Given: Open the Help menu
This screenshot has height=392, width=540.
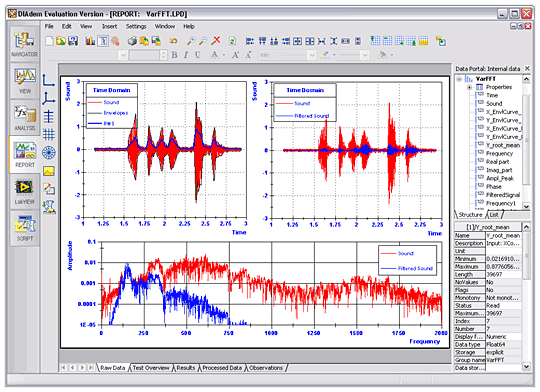Looking at the screenshot, I should pos(189,26).
